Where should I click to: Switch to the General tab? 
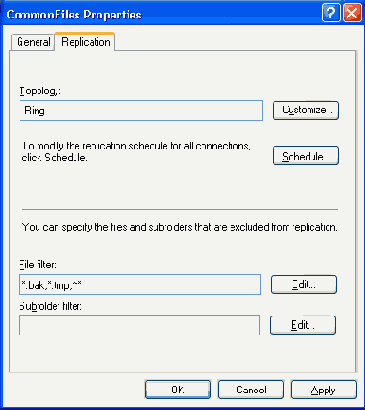33,42
